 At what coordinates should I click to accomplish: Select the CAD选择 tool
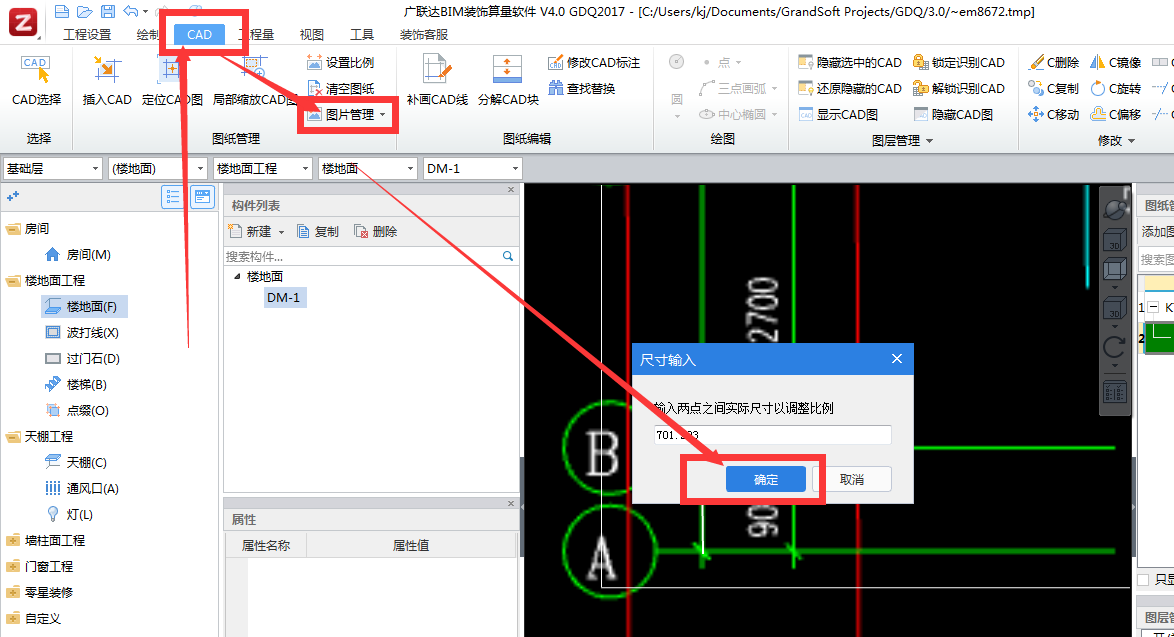[36, 81]
